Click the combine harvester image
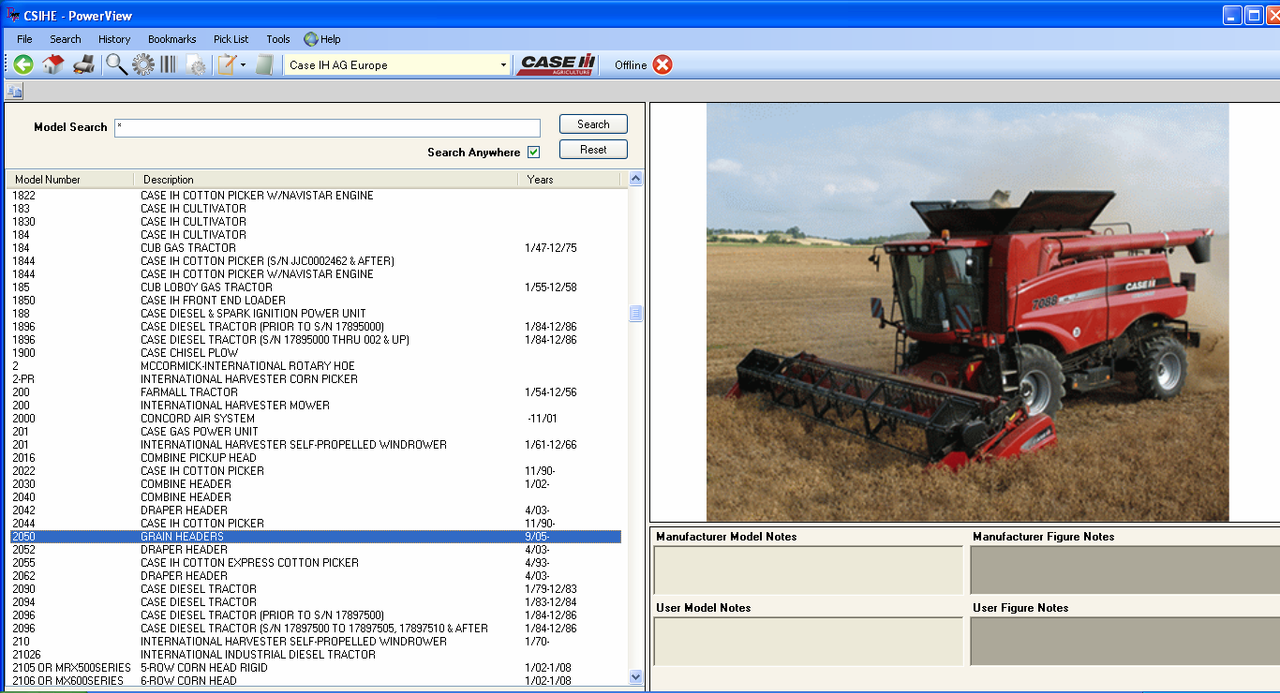 pos(967,312)
